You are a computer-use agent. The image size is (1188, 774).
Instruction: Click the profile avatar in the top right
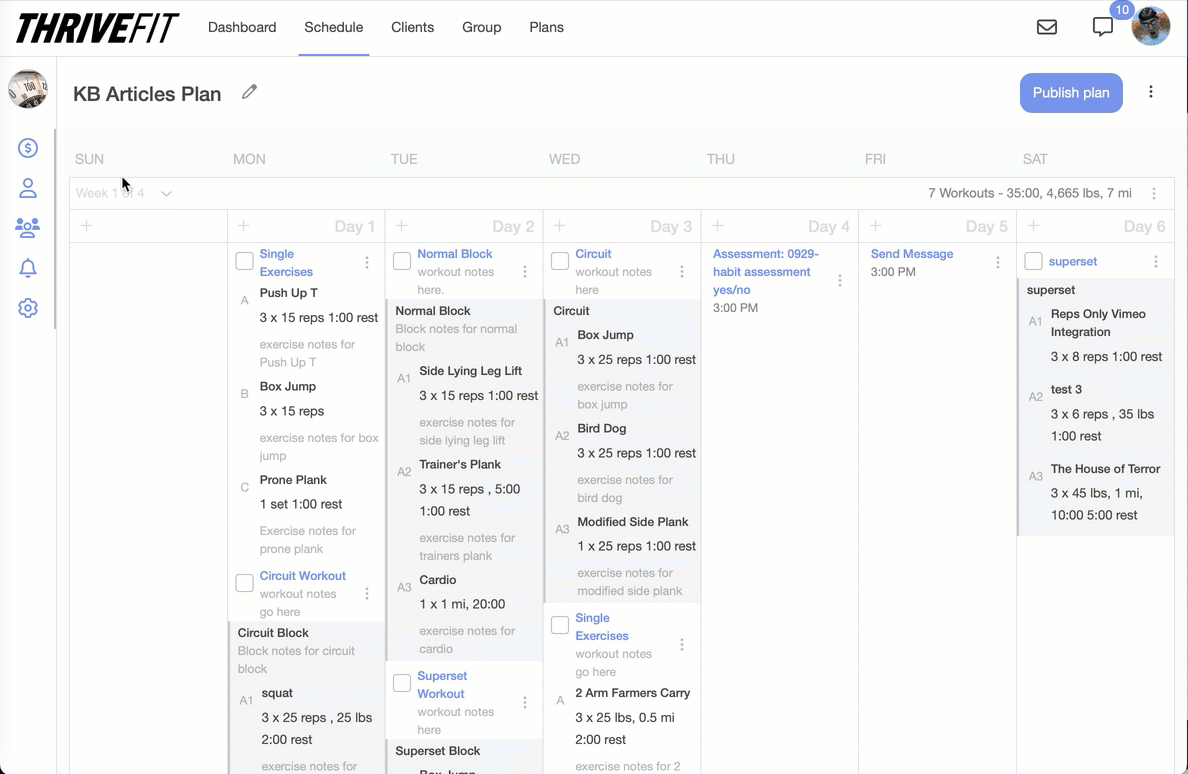[x=1151, y=26]
